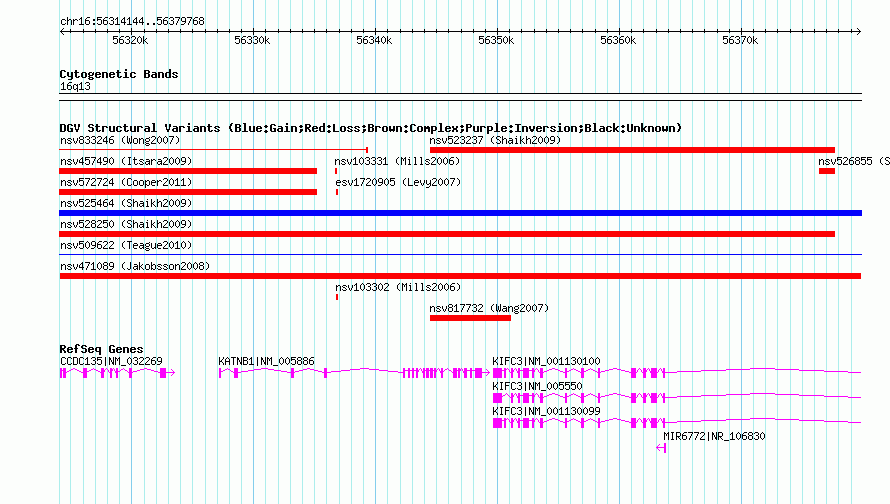Image resolution: width=890 pixels, height=504 pixels.
Task: Click the 56350k ruler tick label
Action: click(x=496, y=40)
